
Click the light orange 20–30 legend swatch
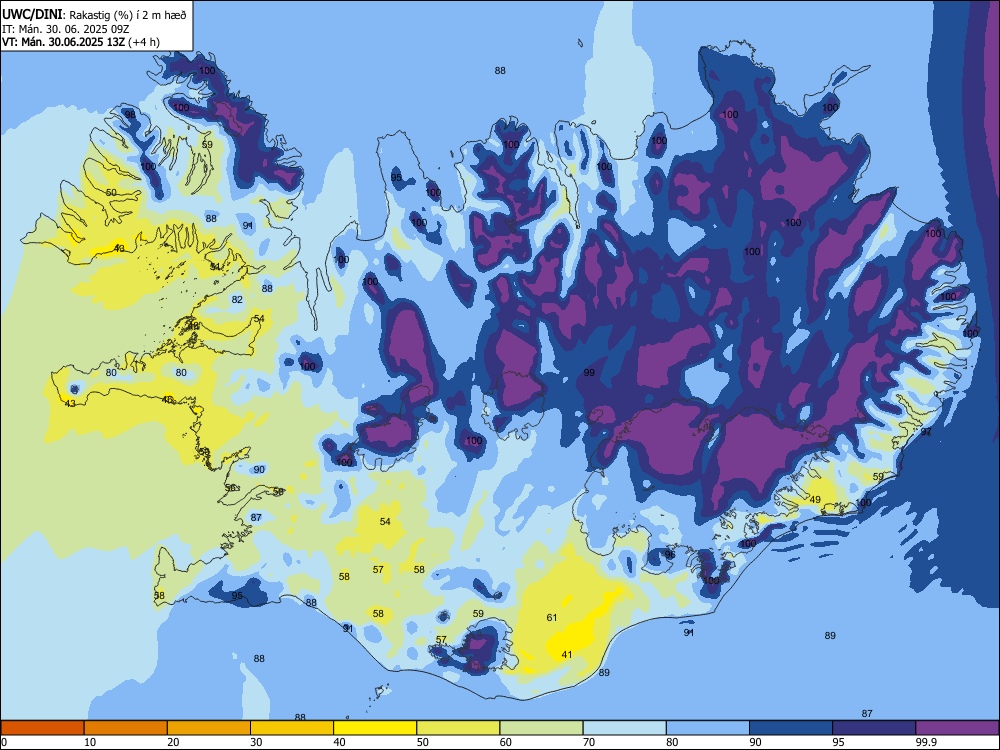209,728
